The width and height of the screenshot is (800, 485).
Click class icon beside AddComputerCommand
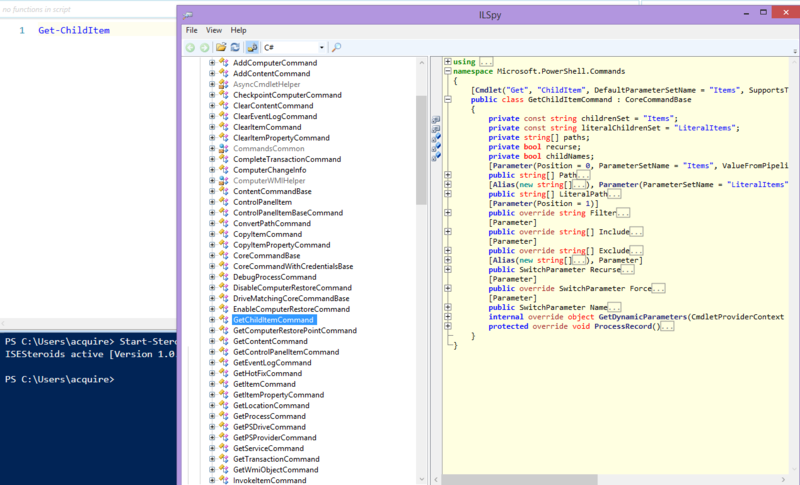point(223,63)
